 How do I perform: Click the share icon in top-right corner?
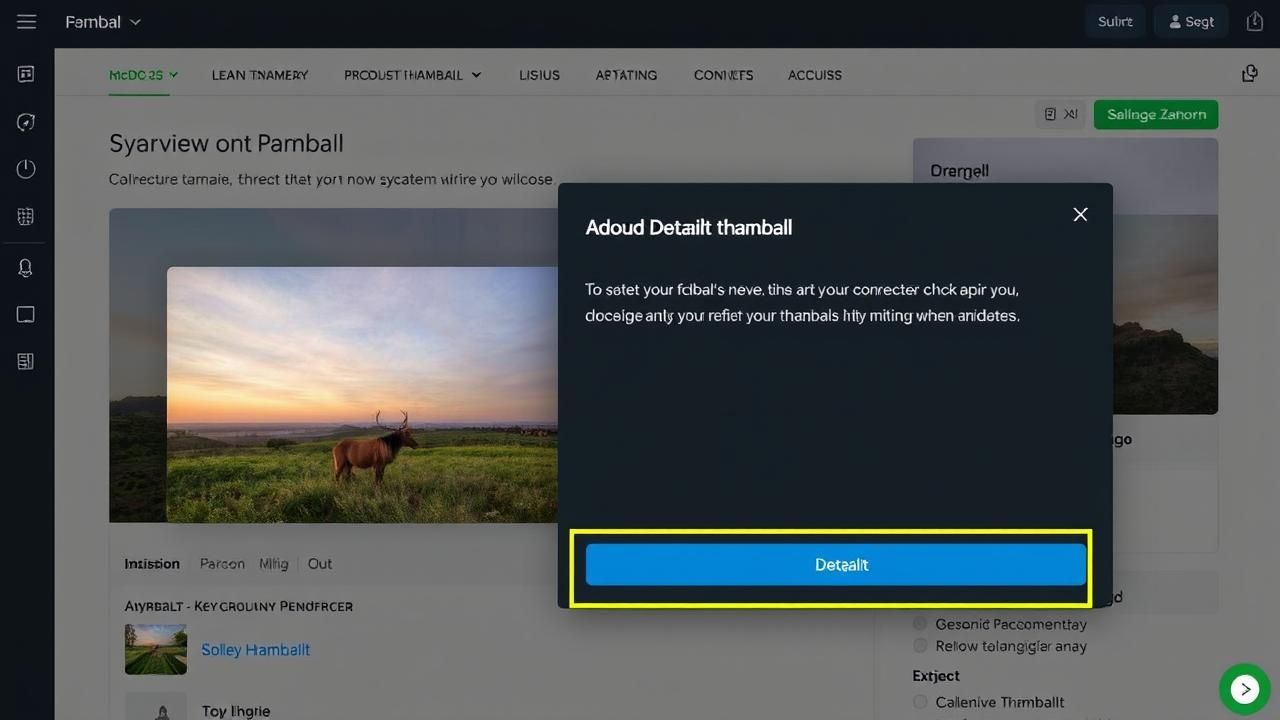(1255, 22)
